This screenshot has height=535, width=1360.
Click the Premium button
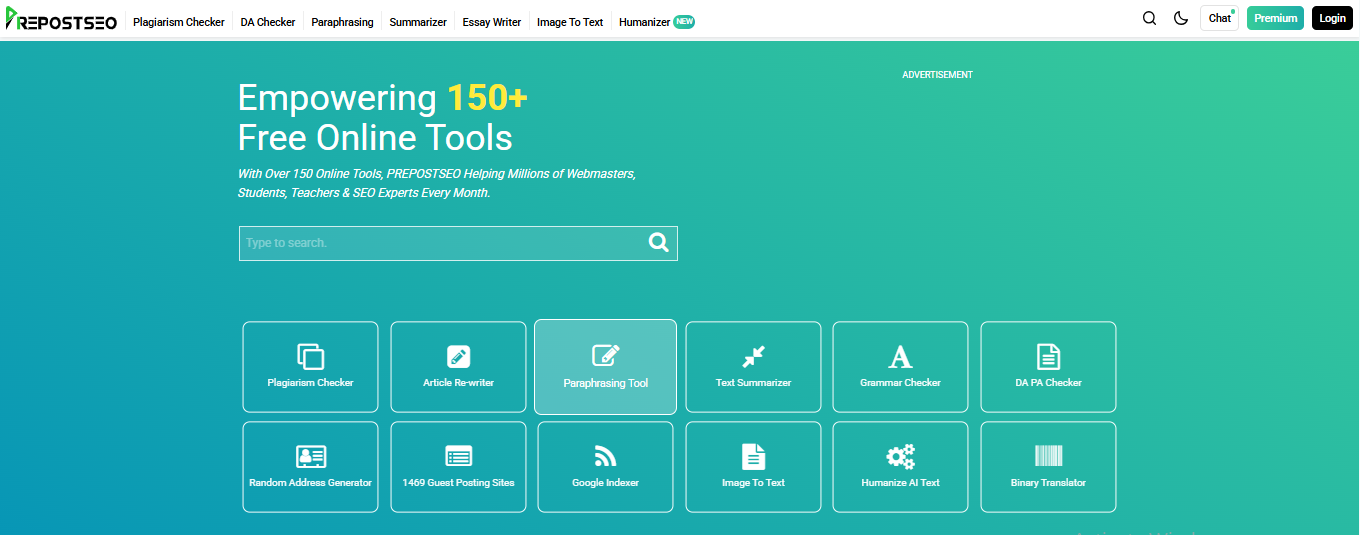click(1275, 18)
